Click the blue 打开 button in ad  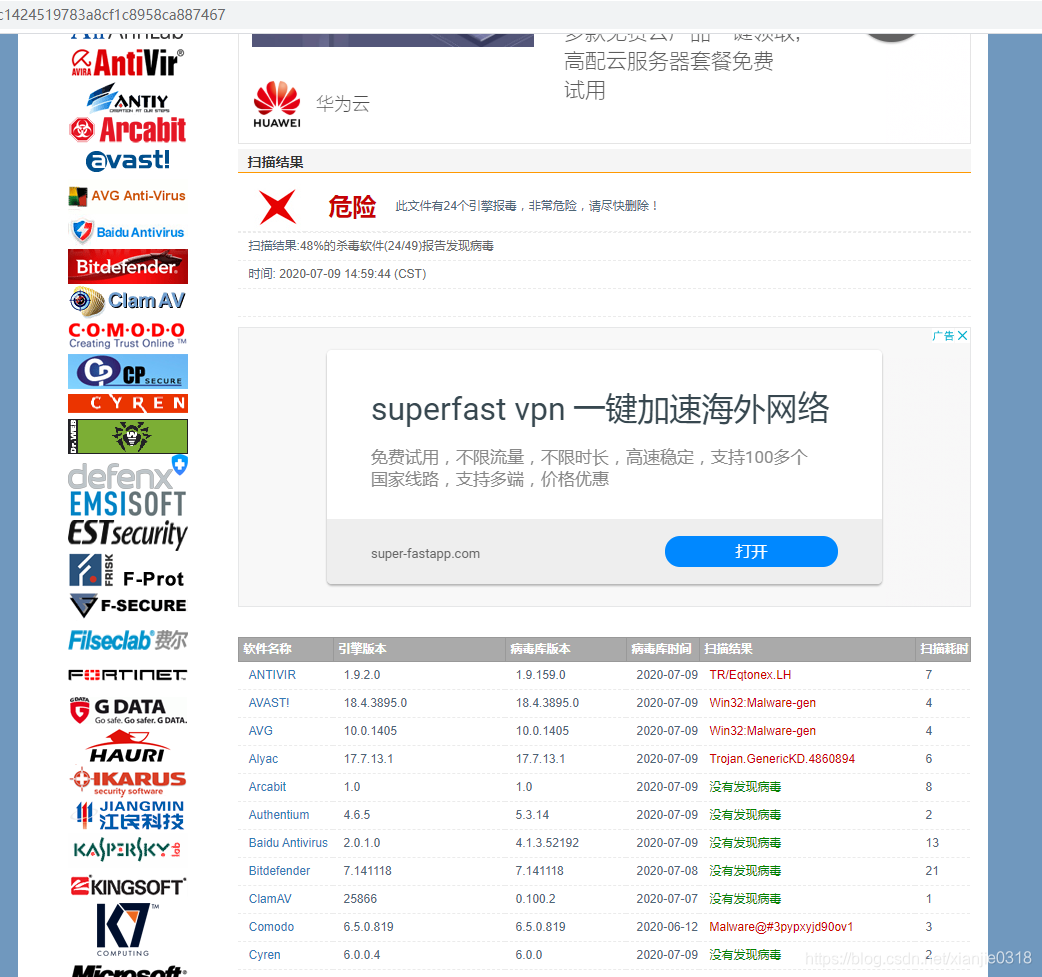tap(751, 552)
